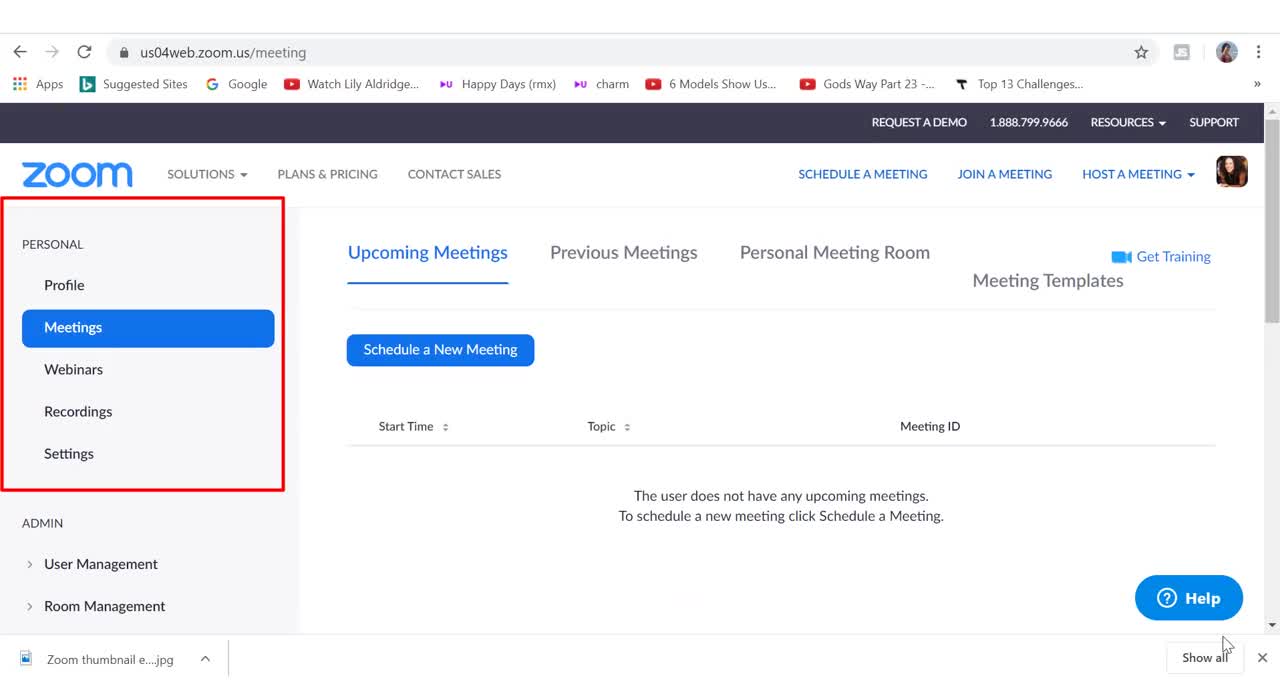Click the browser extension icon beside the star
The image size is (1280, 682).
pyautogui.click(x=1182, y=52)
